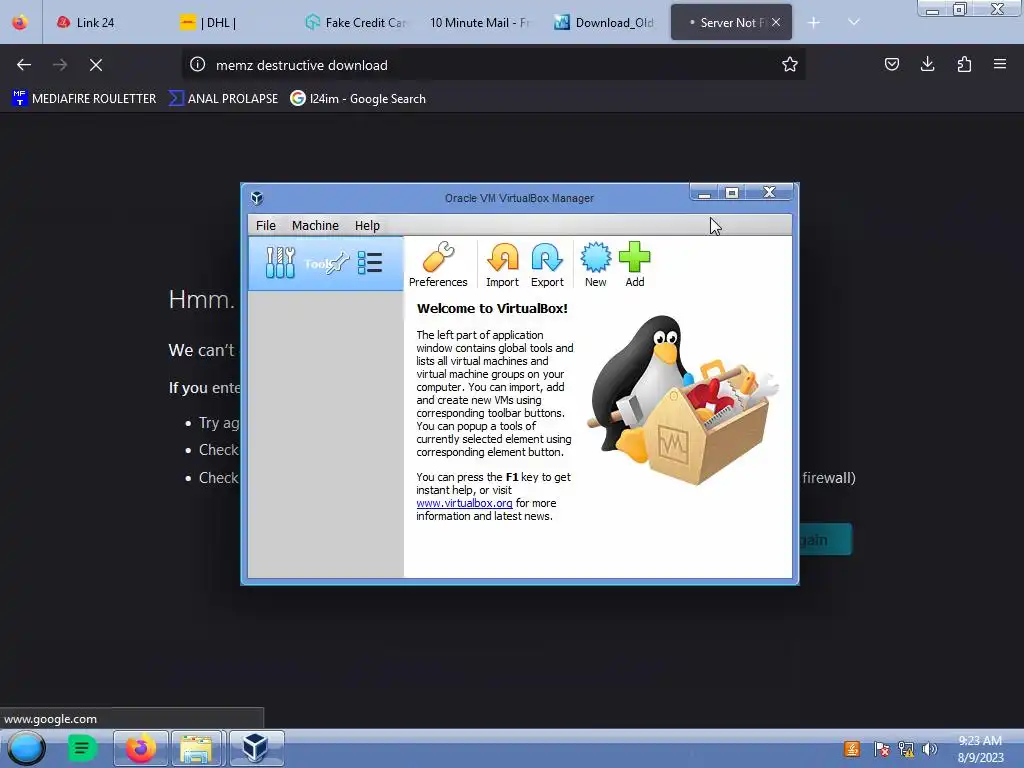
Task: Open the Help menu in VirtualBox
Action: coord(367,225)
